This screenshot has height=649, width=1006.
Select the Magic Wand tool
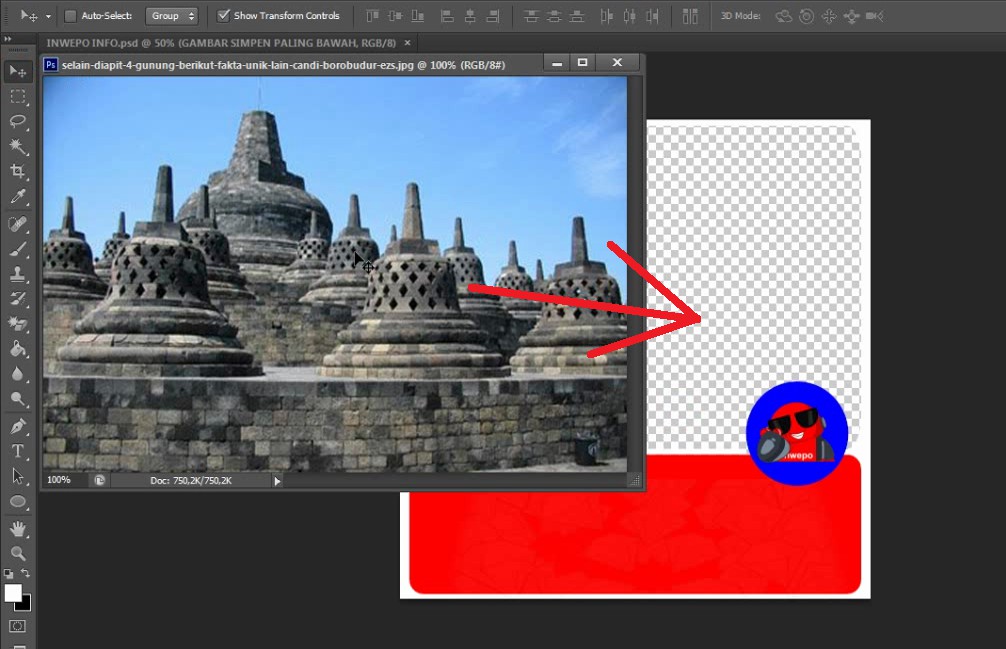[18, 146]
